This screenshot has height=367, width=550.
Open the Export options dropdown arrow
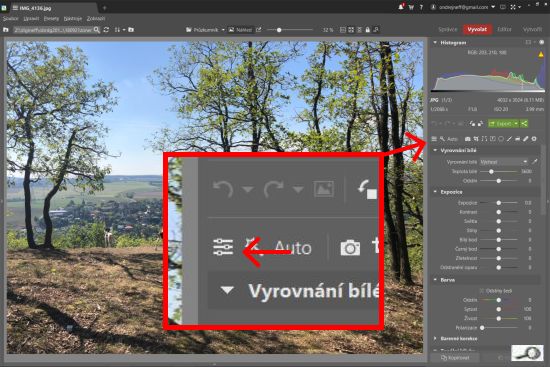click(516, 124)
